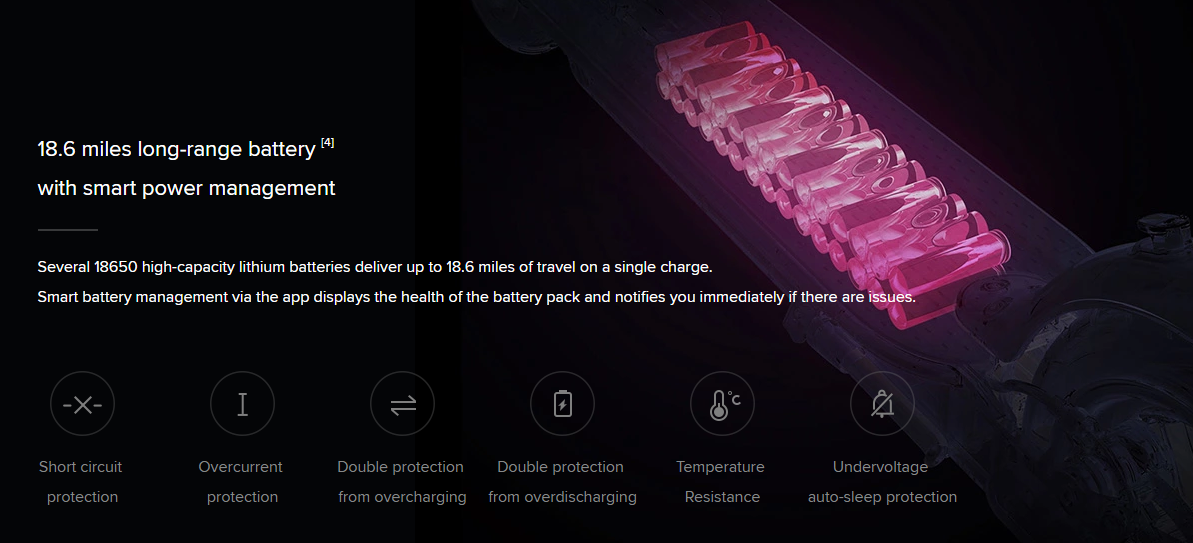Click the overcharging double-arrow icon
Image resolution: width=1193 pixels, height=543 pixels.
[x=402, y=404]
